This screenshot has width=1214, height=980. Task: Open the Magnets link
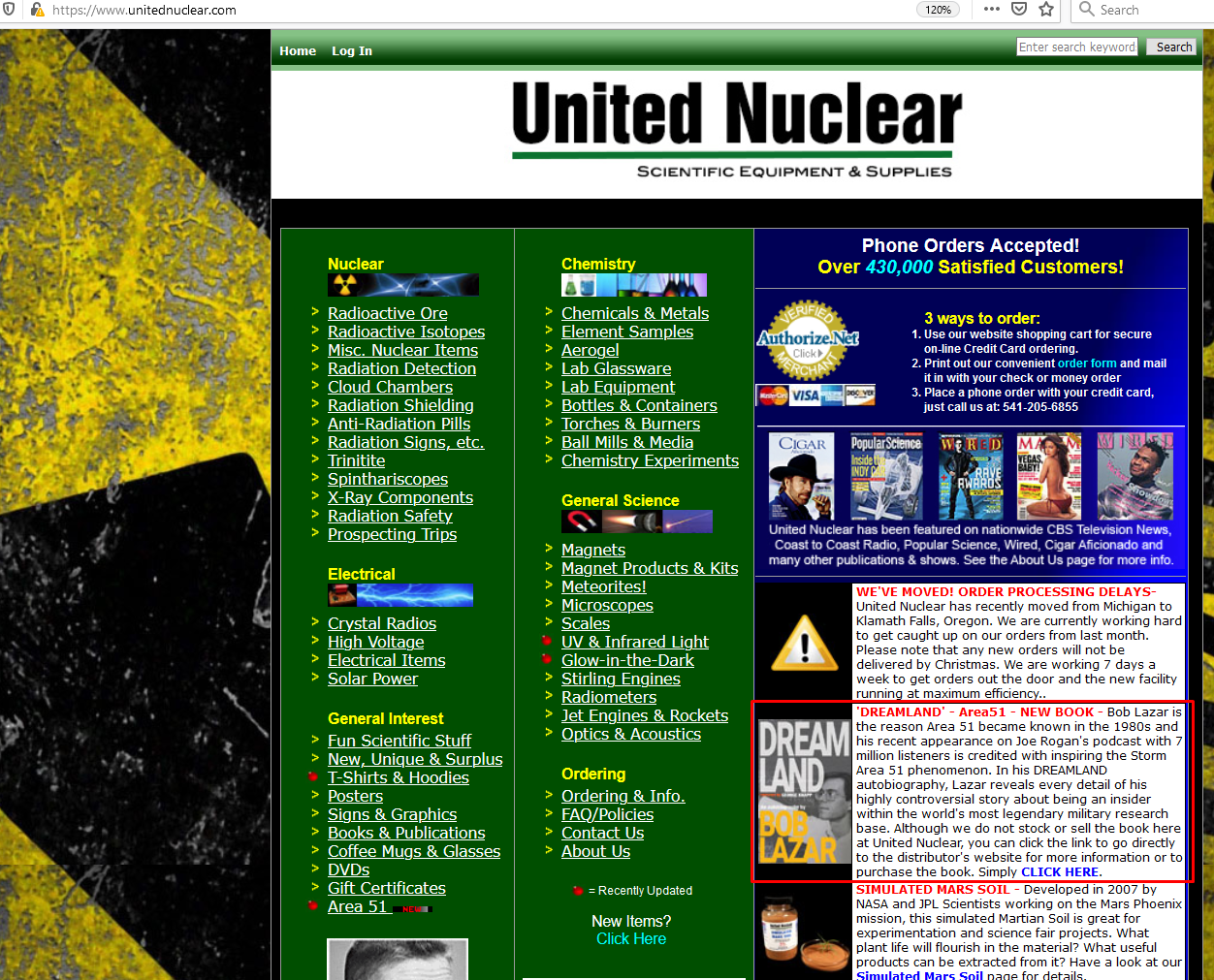tap(593, 550)
